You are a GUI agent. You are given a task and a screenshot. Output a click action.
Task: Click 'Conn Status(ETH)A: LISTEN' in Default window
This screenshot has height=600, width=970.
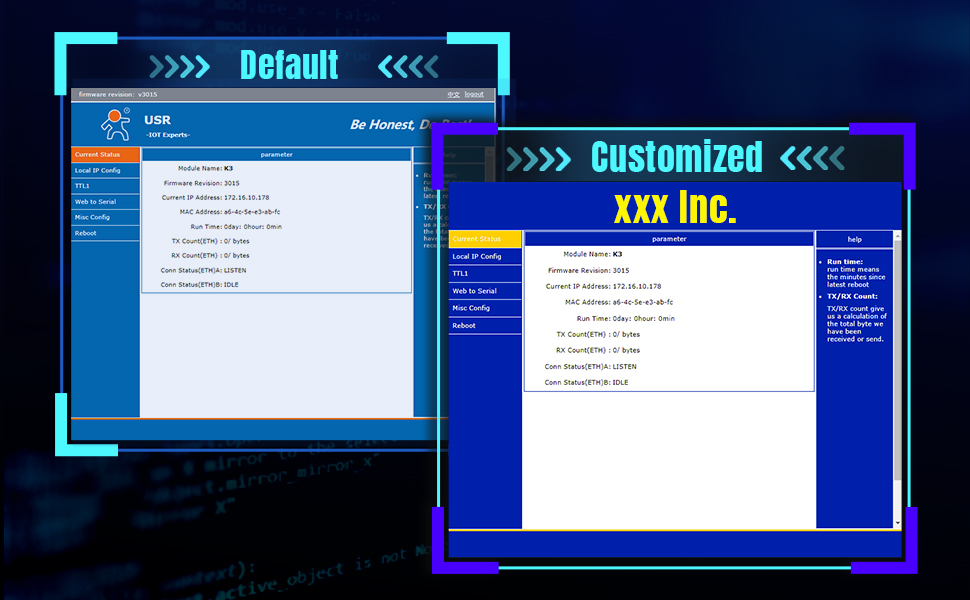pos(204,270)
